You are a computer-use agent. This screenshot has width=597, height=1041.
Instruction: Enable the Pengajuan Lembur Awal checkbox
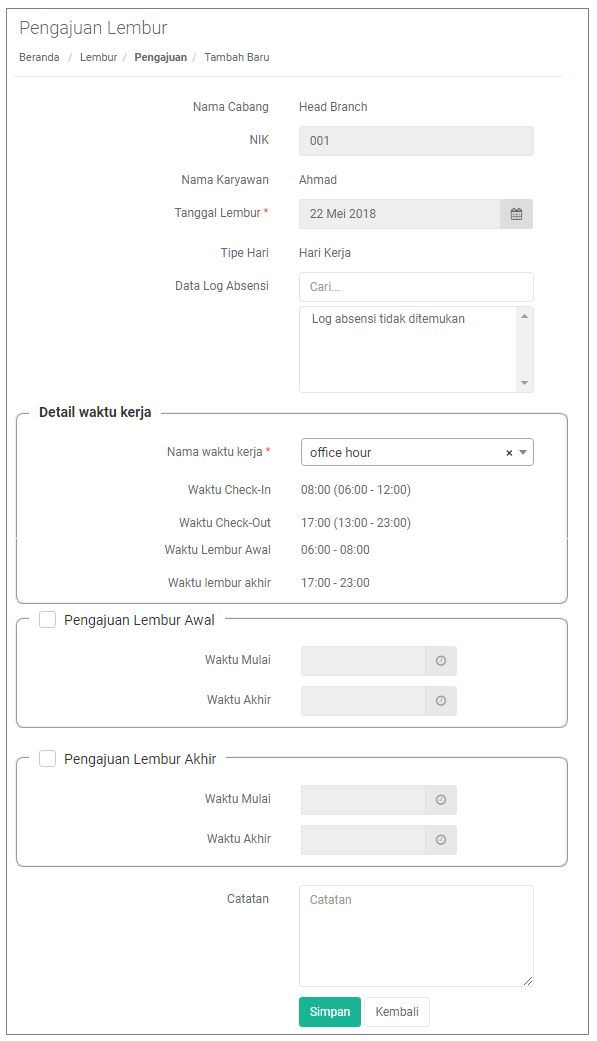click(x=47, y=619)
